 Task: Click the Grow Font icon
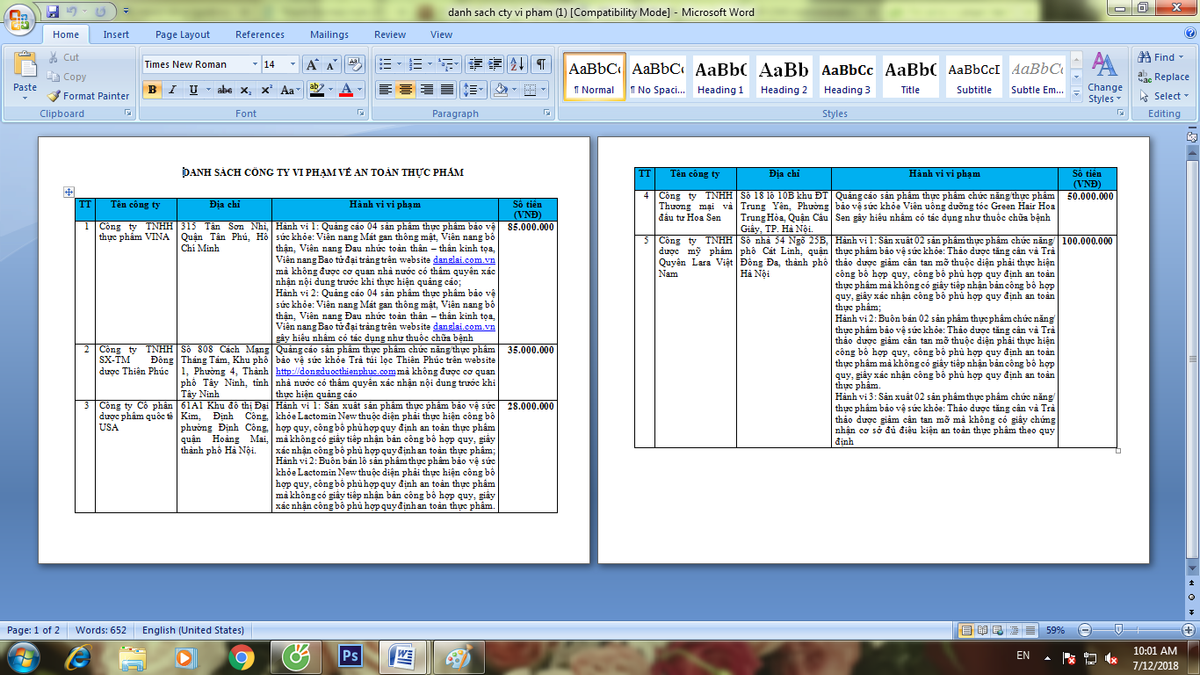click(311, 64)
